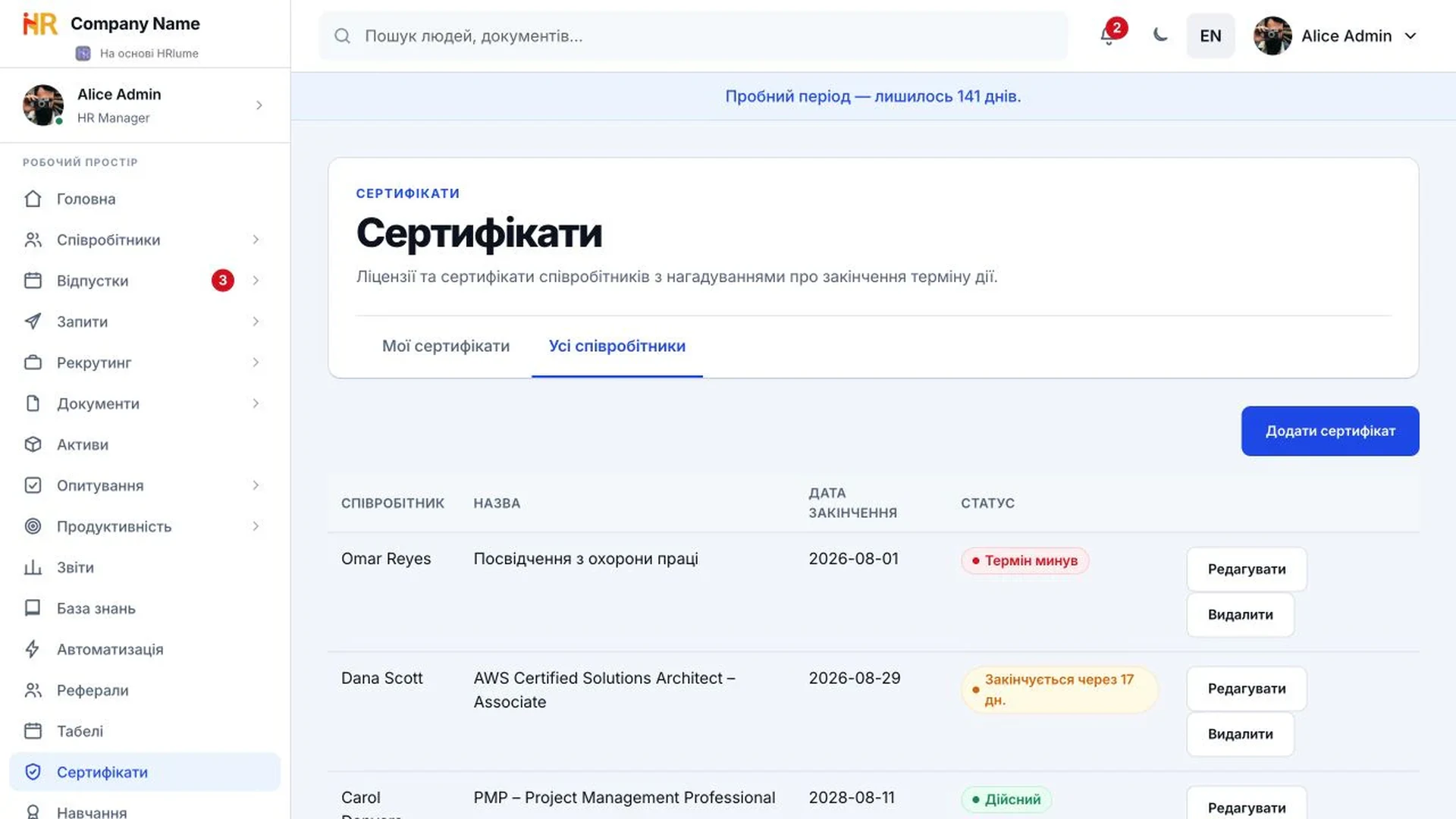Click the Навчання icon in sidebar

33,811
